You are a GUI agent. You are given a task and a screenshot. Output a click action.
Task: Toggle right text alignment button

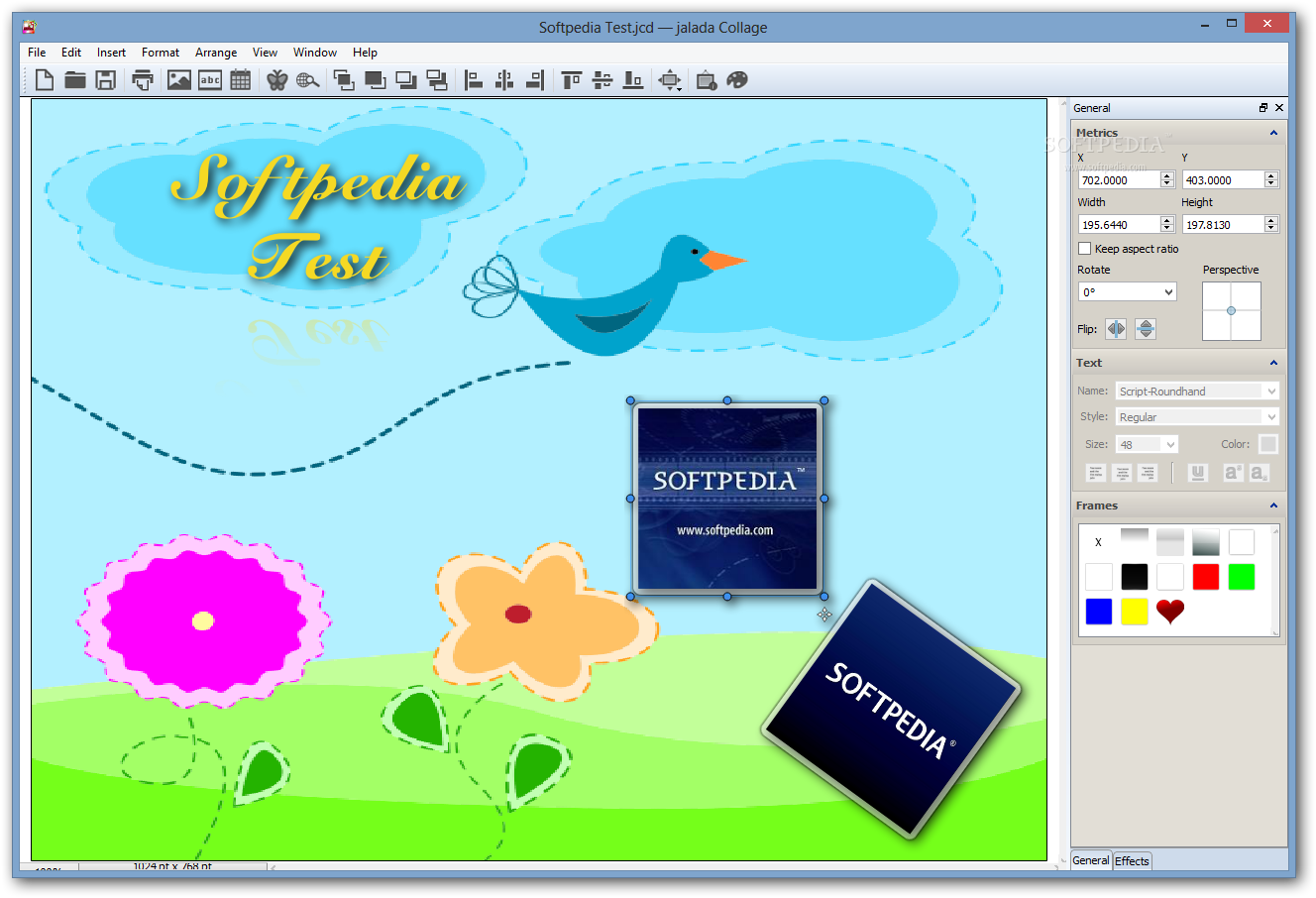pyautogui.click(x=1148, y=473)
